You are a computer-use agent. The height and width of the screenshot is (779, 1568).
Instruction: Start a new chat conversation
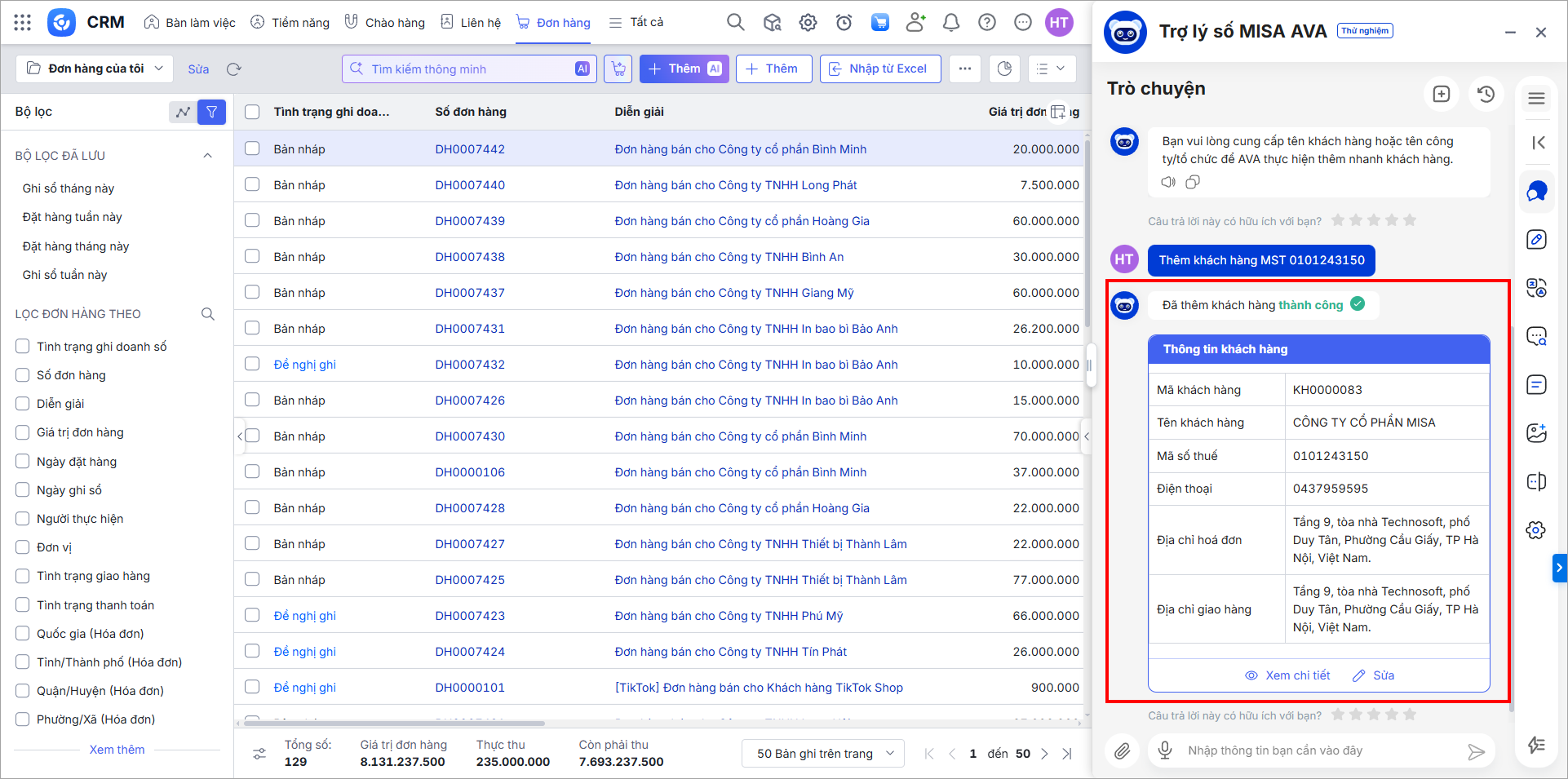point(1441,94)
